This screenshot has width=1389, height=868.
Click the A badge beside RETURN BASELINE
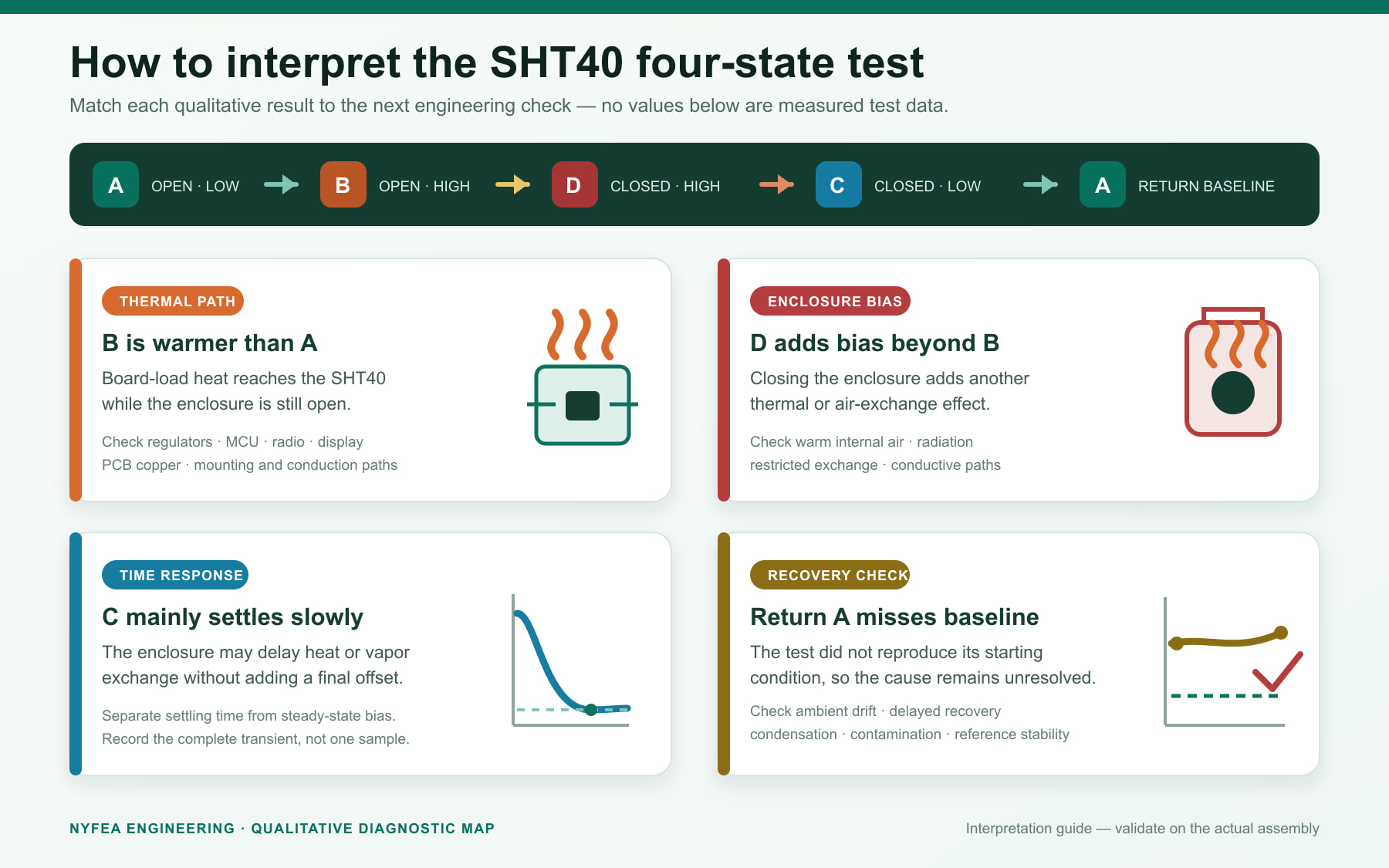pyautogui.click(x=1103, y=184)
